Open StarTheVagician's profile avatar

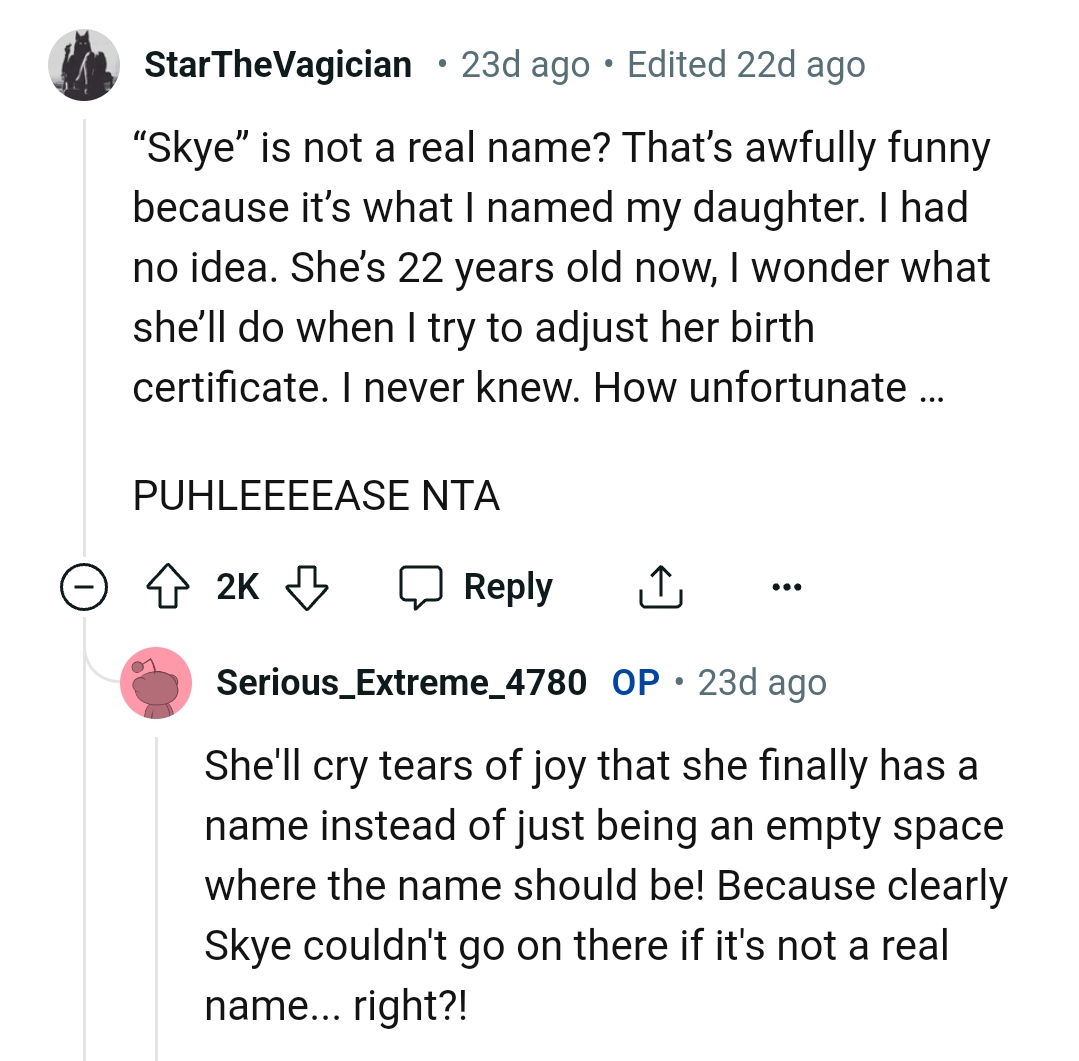click(x=84, y=64)
